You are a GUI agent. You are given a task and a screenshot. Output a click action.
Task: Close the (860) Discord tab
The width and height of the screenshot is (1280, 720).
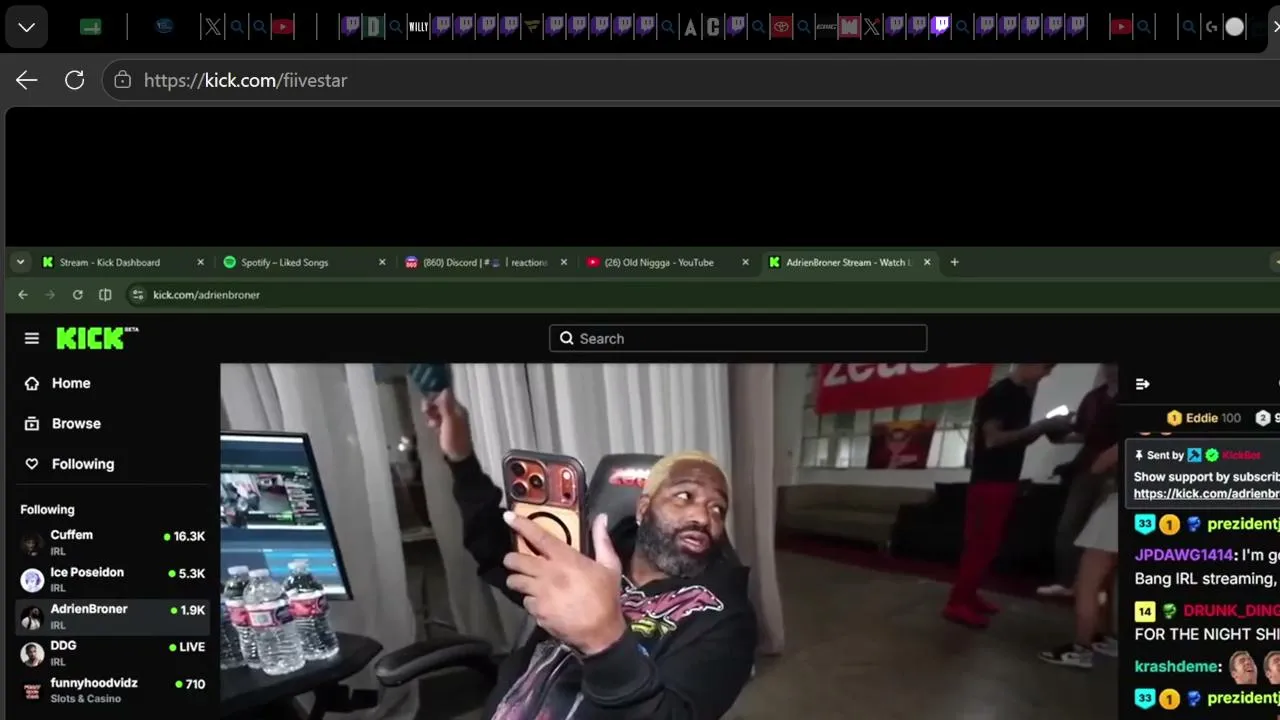(x=564, y=262)
